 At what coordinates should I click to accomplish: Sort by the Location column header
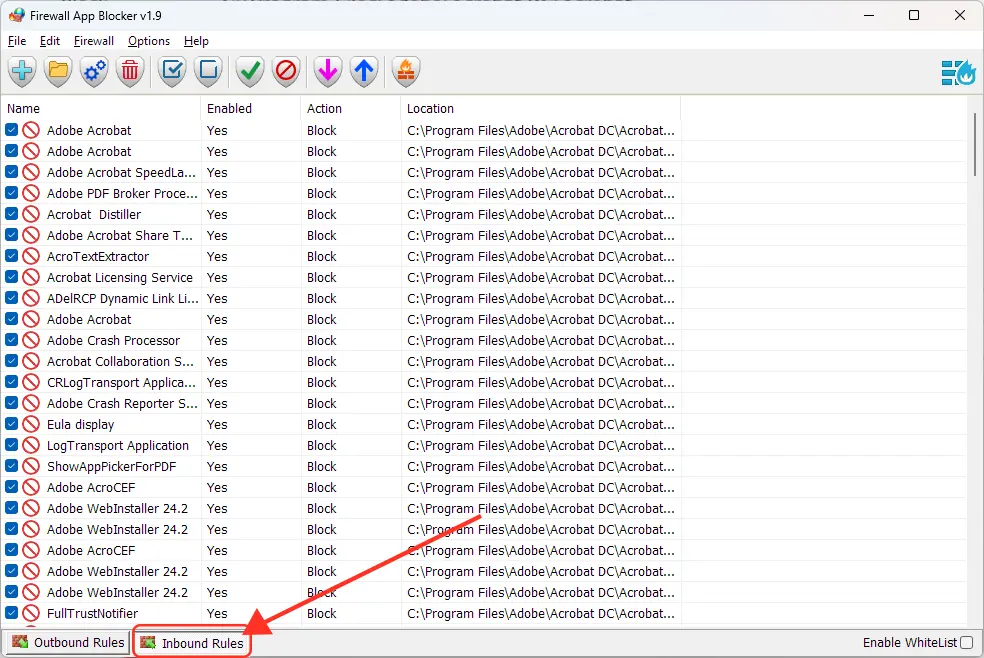(x=541, y=109)
